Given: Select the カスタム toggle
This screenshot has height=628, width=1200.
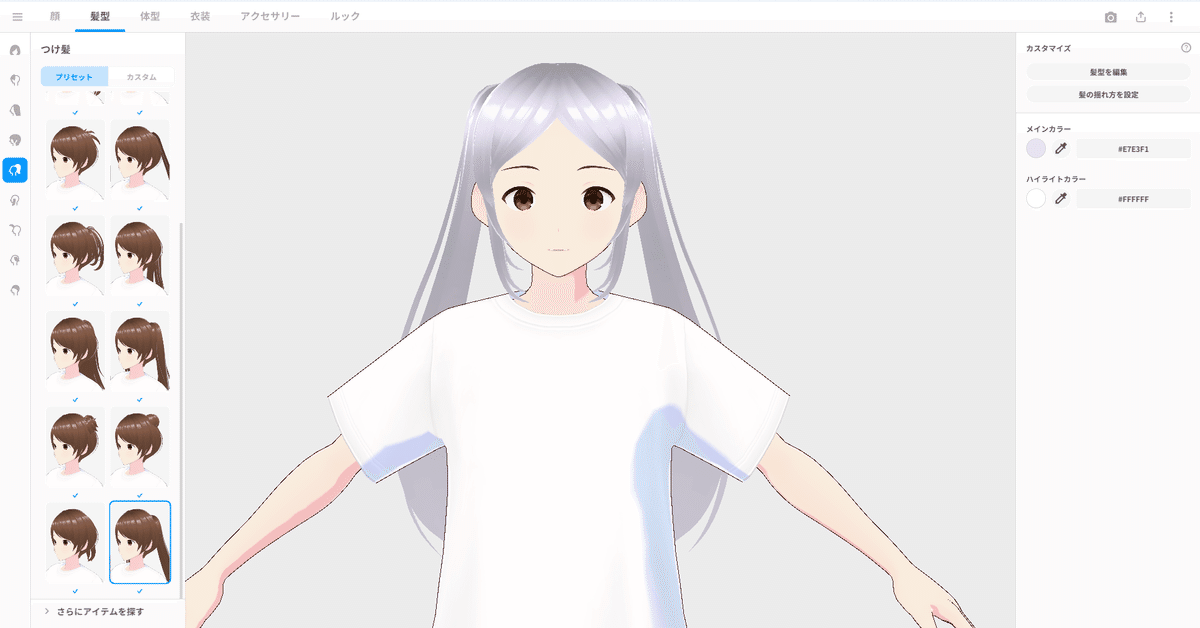Looking at the screenshot, I should tap(141, 77).
